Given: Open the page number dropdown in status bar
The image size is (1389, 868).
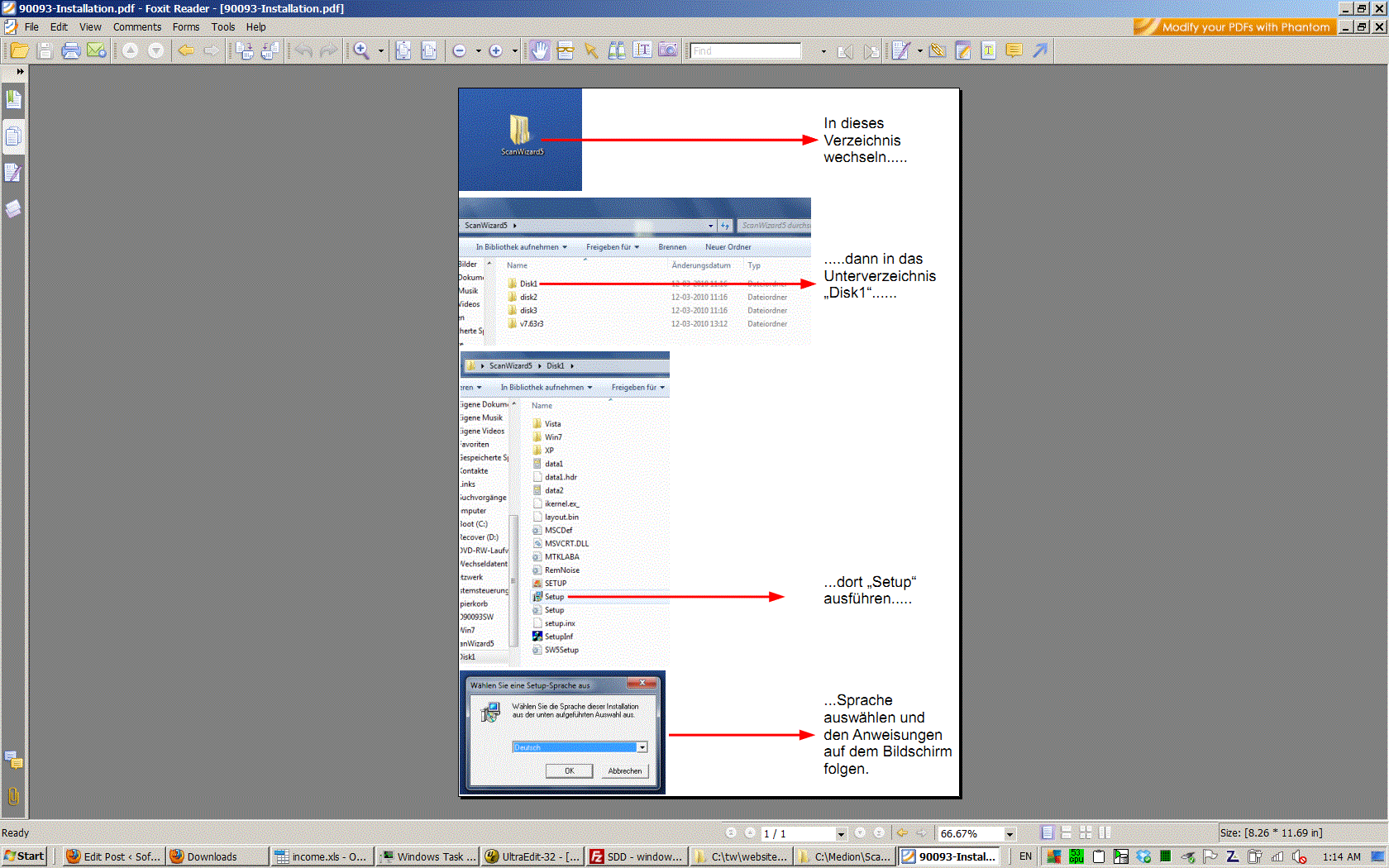Looking at the screenshot, I should 841,834.
